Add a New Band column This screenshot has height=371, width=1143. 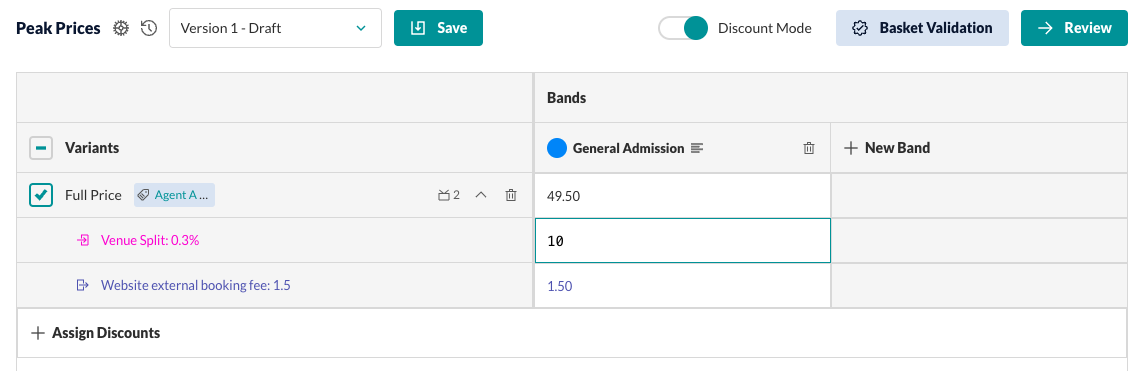click(886, 148)
